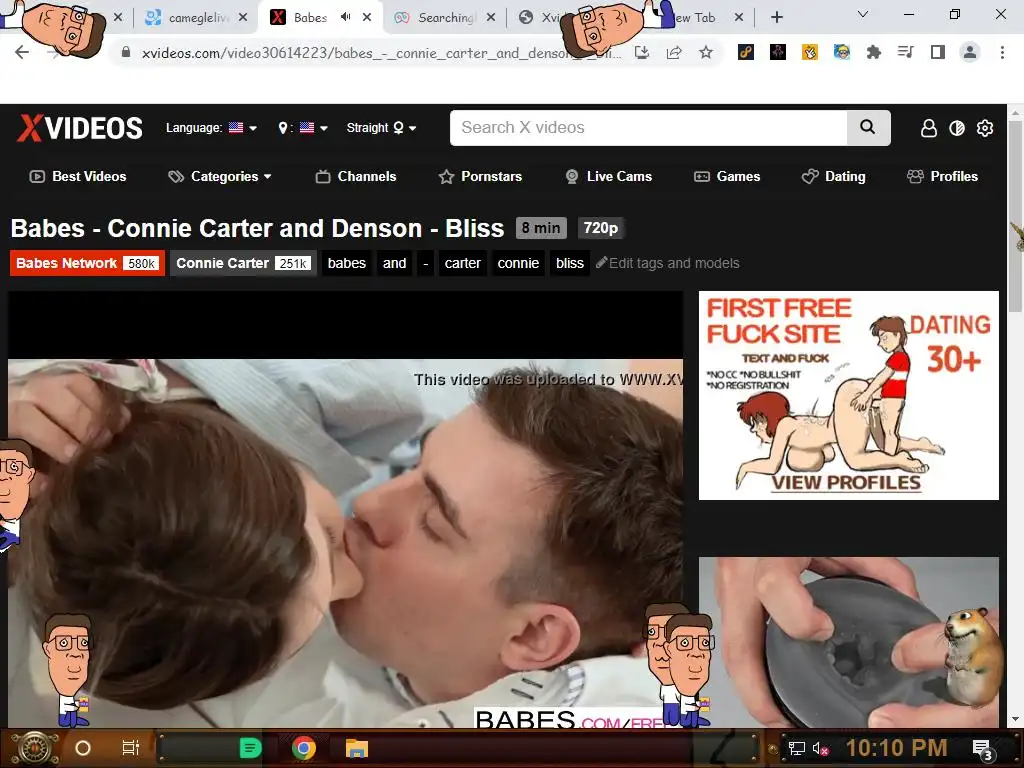Viewport: 1024px width, 768px height.
Task: Click the XVIDEOS logo
Action: [80, 128]
